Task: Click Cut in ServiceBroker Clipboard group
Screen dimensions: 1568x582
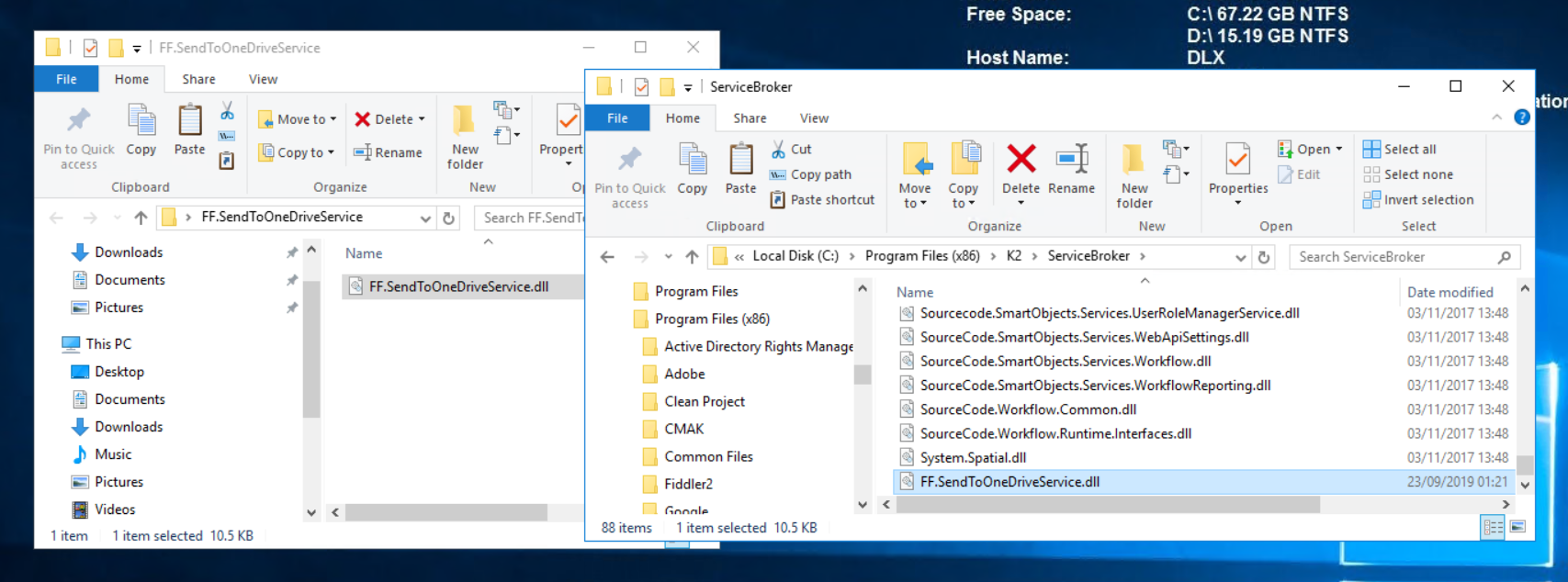Action: [x=792, y=149]
